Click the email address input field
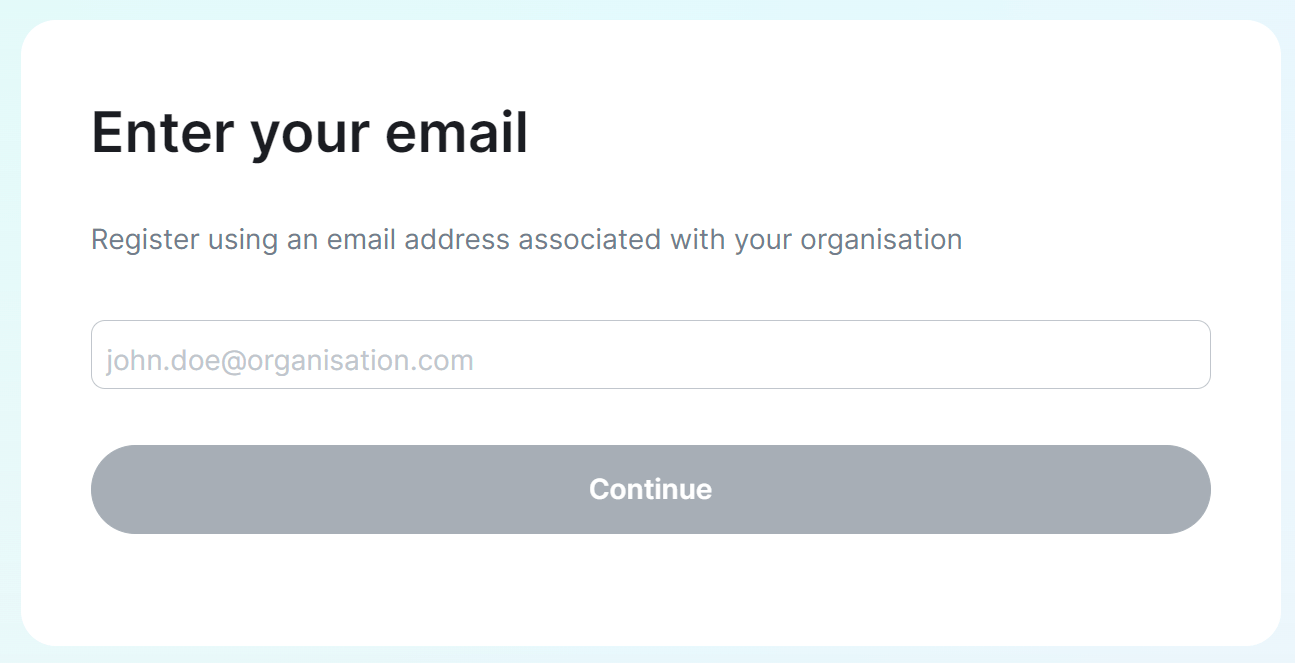 click(x=650, y=354)
